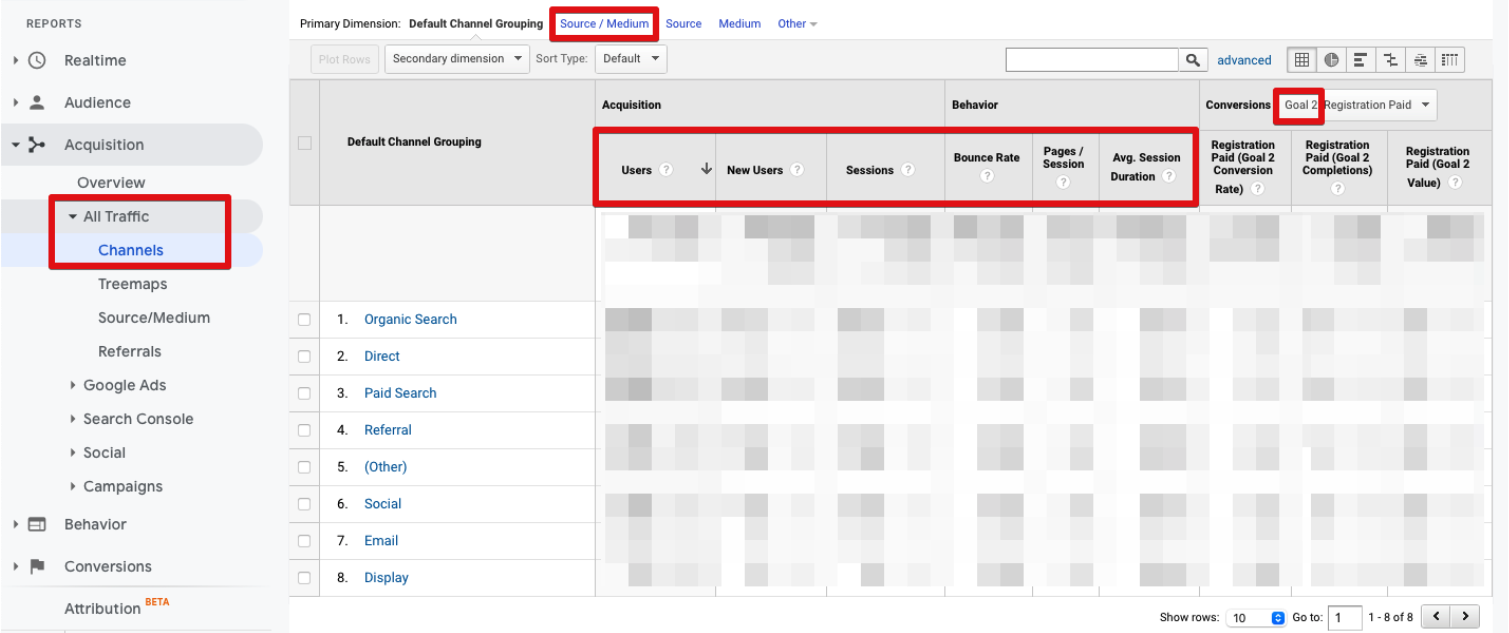
Task: Open the advanced filter link
Action: click(x=1243, y=59)
